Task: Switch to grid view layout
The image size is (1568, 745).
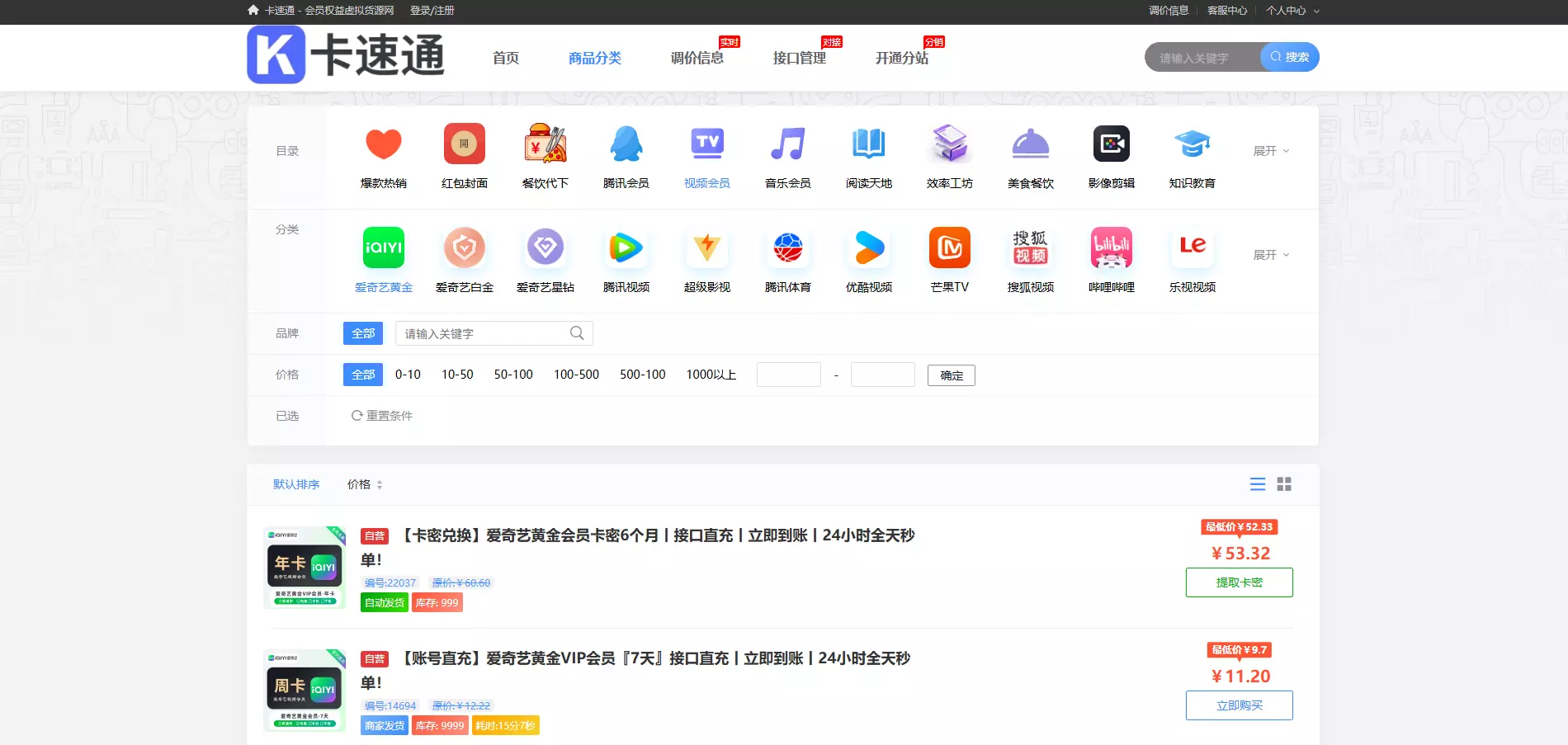Action: [1284, 484]
